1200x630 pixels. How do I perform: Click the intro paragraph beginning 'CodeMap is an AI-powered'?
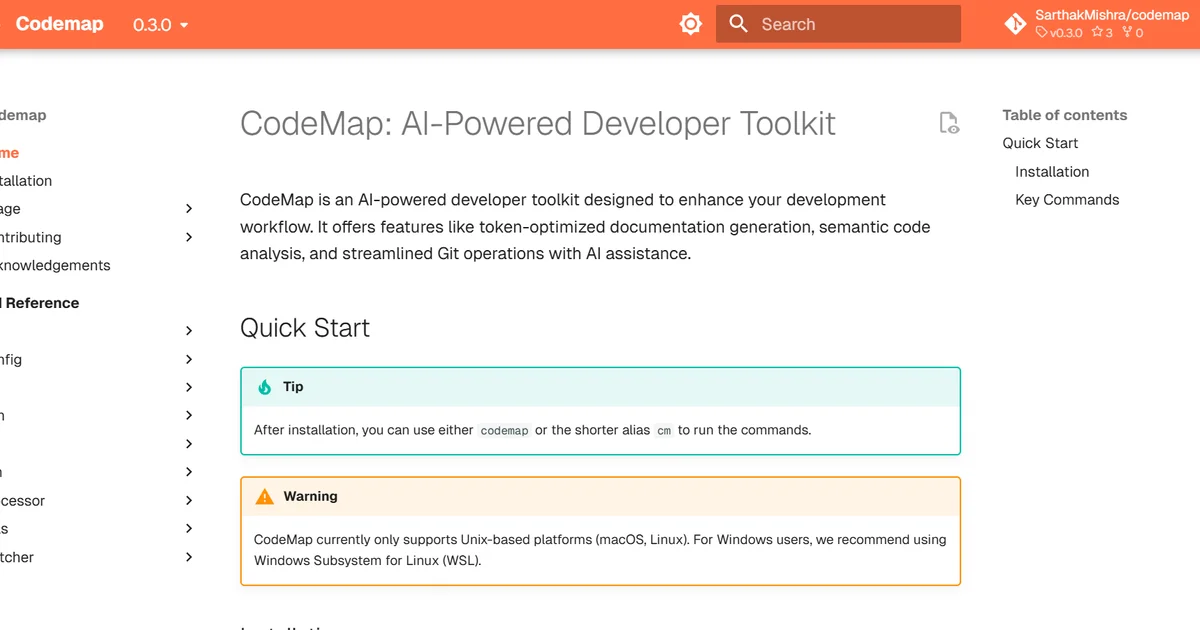[585, 227]
